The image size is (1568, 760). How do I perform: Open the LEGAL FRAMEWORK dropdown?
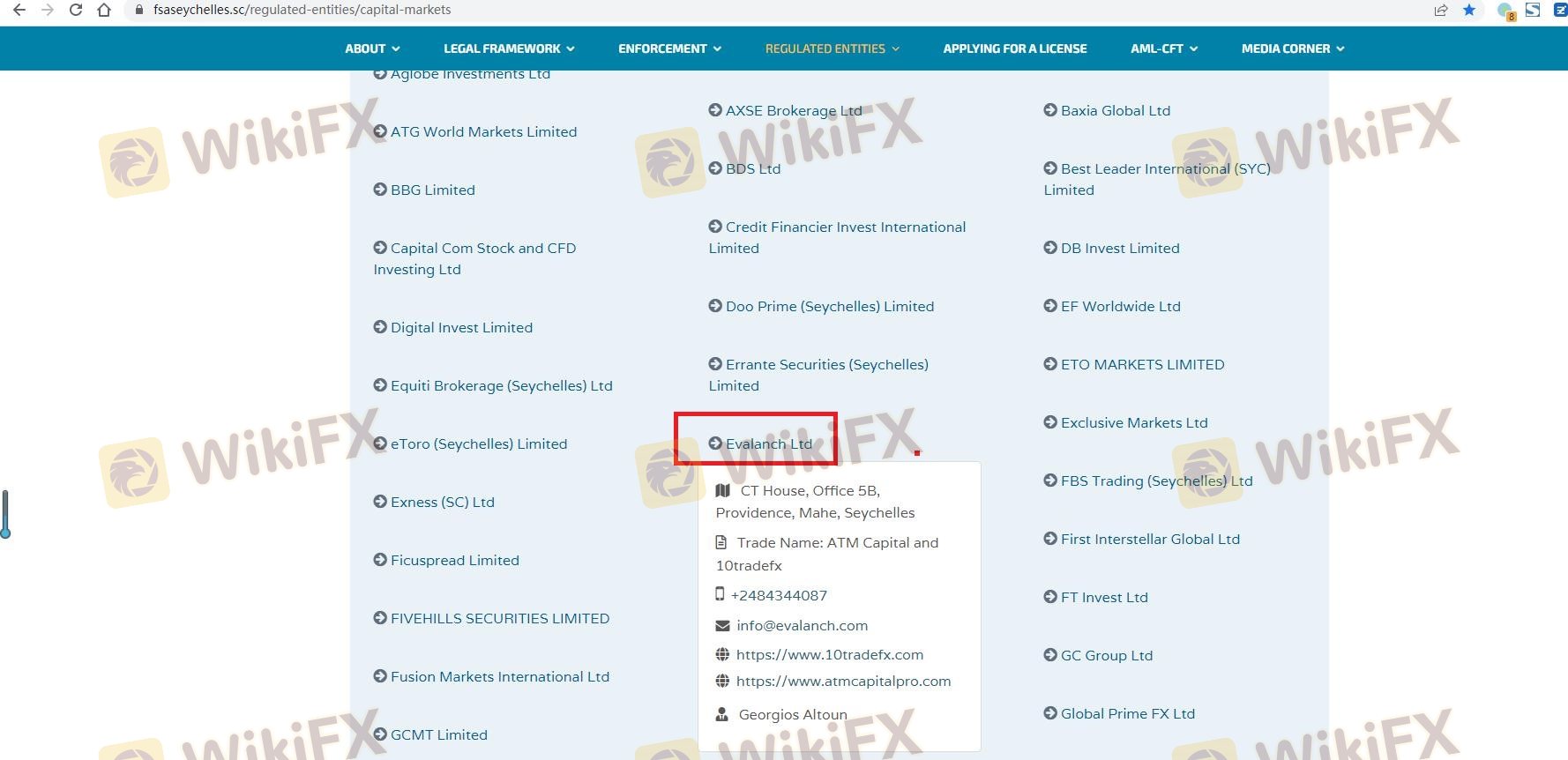509,48
